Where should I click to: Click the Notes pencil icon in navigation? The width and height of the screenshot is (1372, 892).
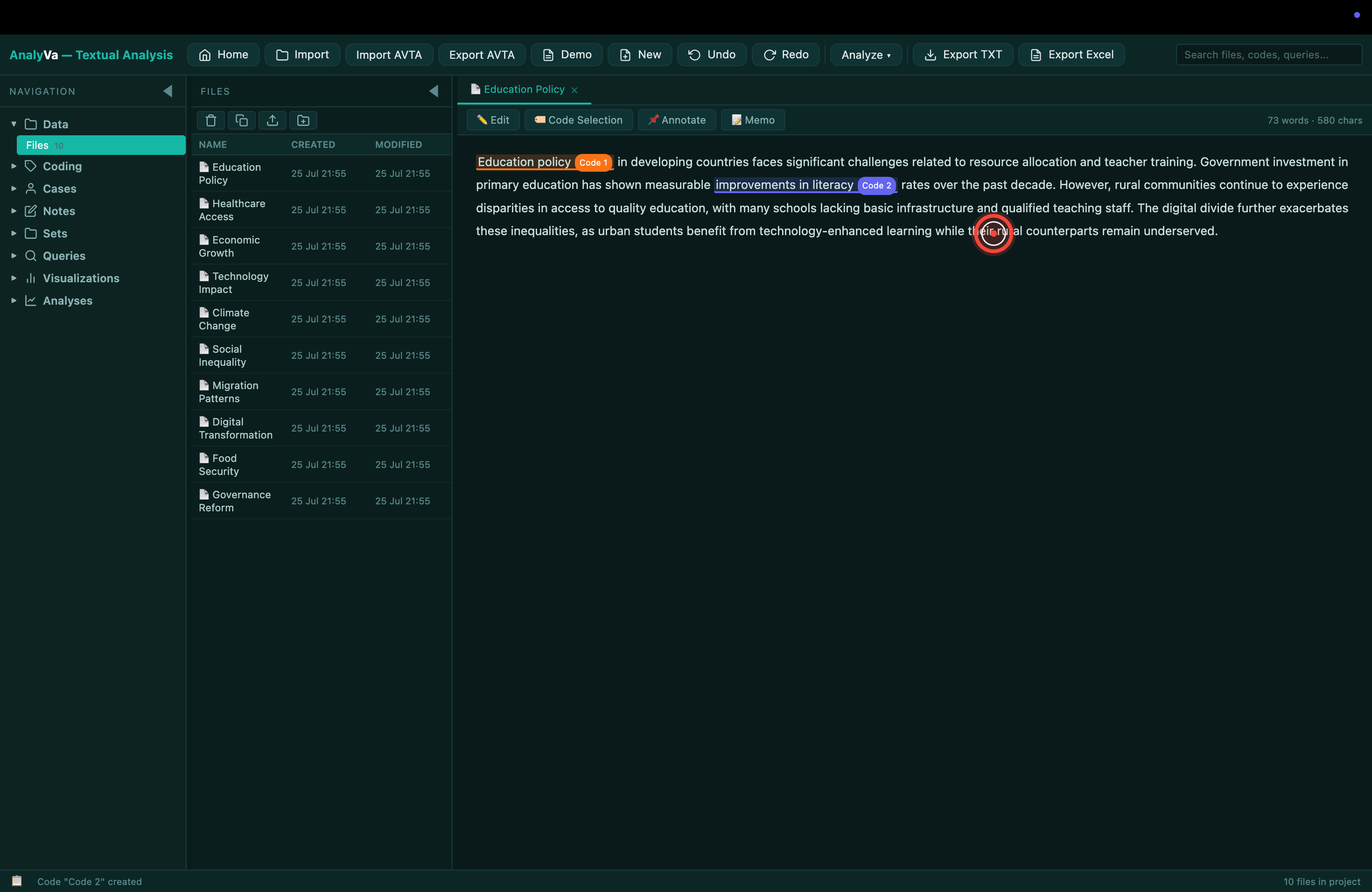pos(30,211)
